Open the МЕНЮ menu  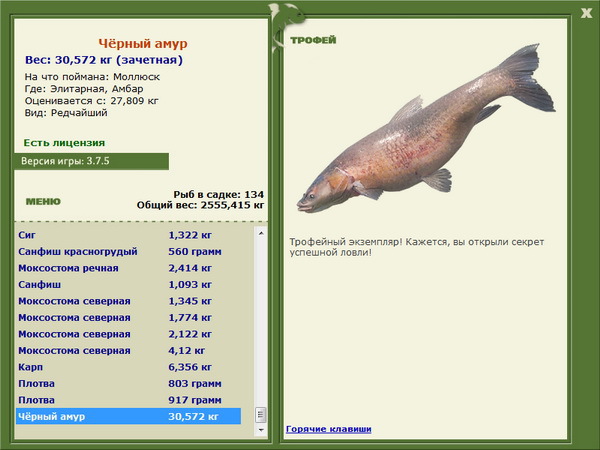click(43, 202)
